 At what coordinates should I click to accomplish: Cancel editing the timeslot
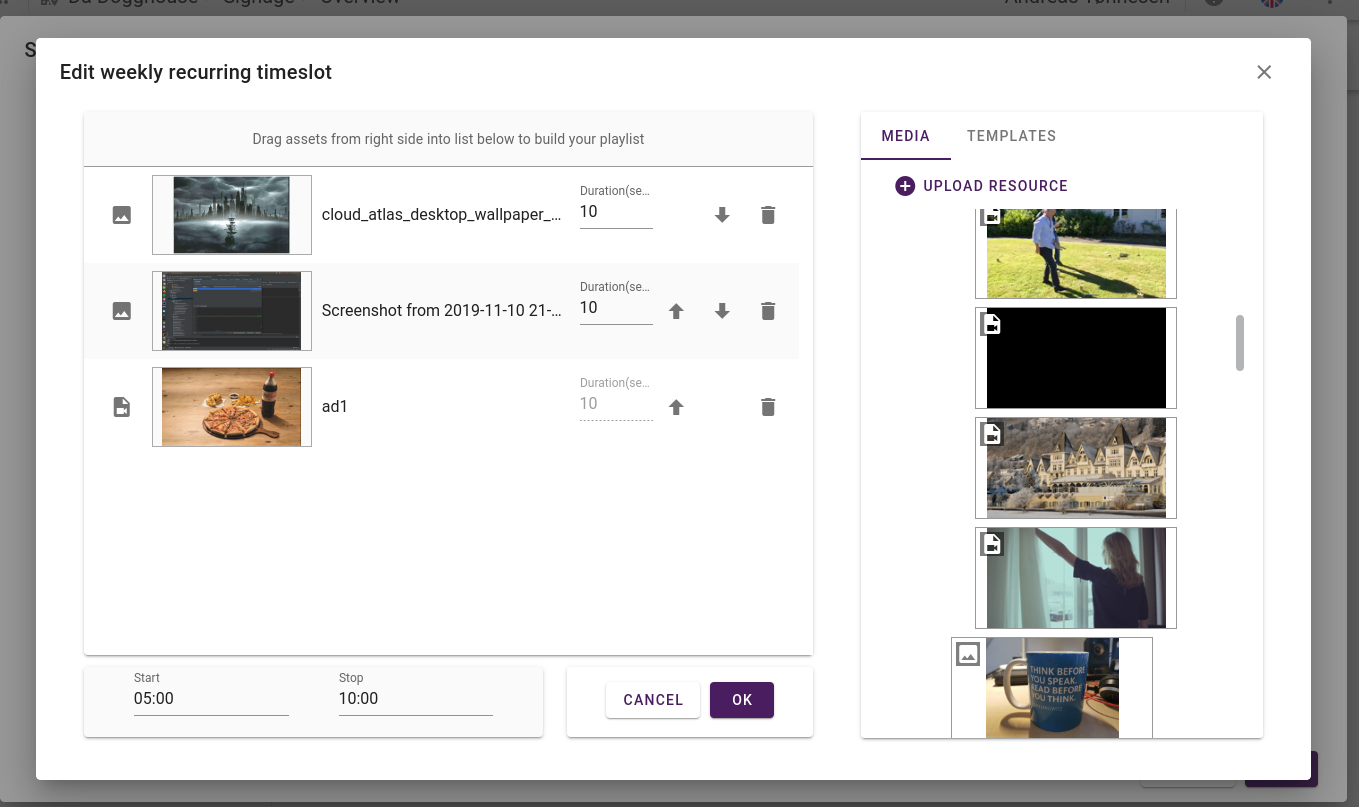click(x=652, y=699)
